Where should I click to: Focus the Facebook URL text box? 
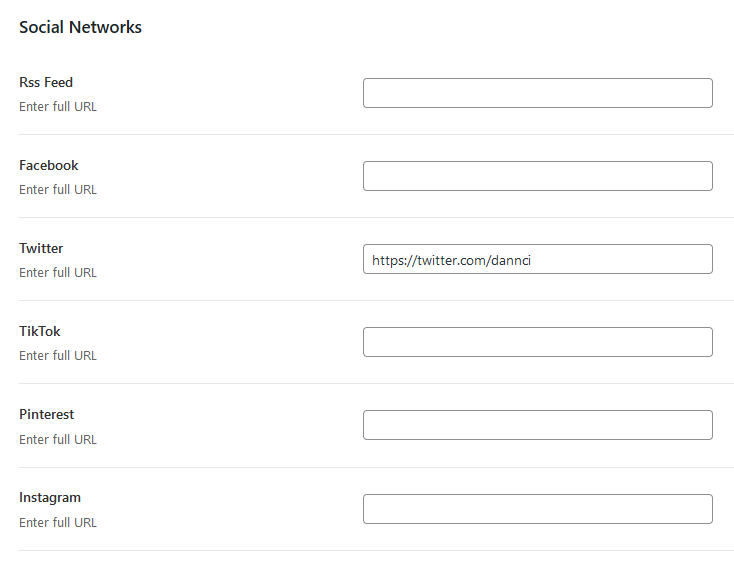pyautogui.click(x=537, y=176)
